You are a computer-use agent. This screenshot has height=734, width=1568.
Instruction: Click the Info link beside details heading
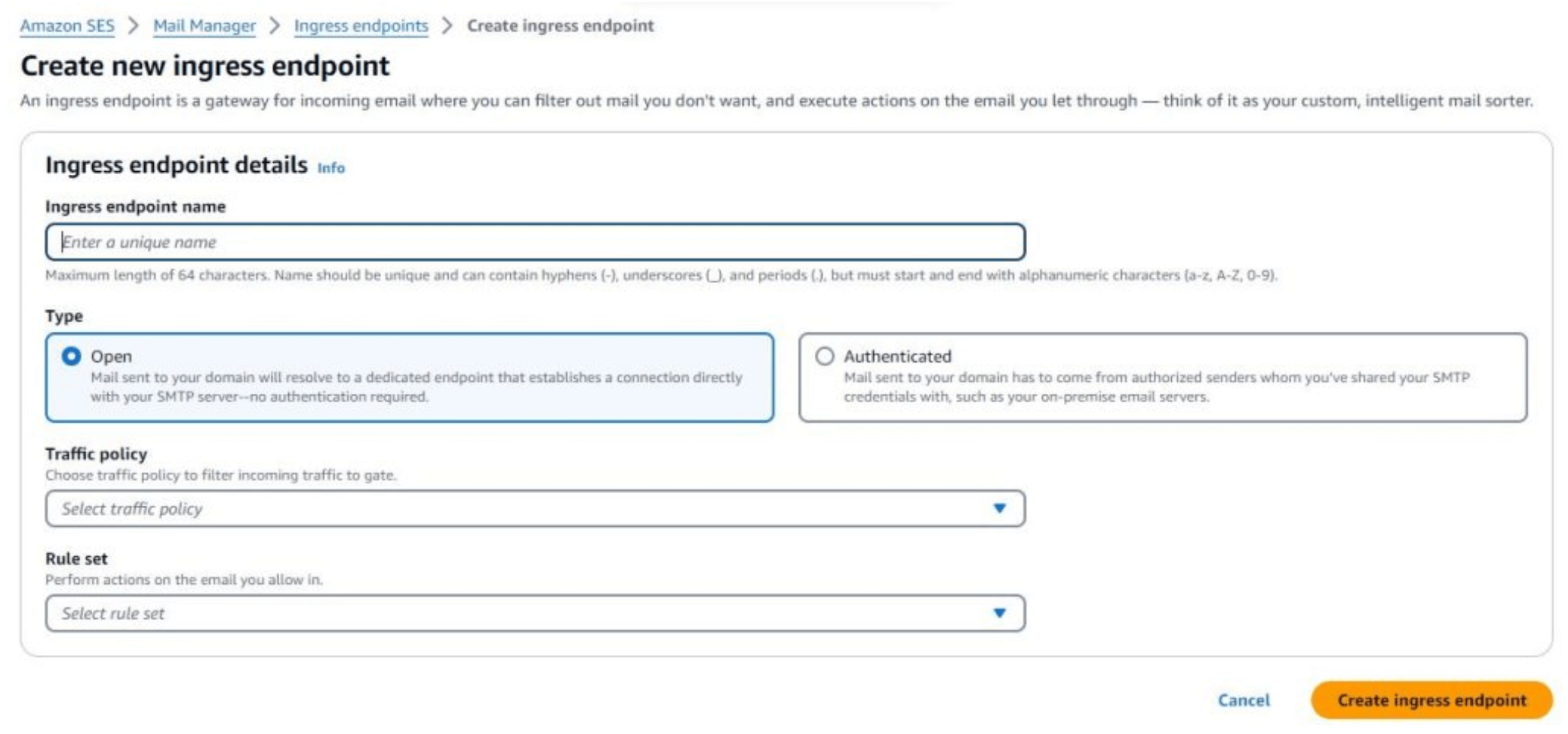point(331,167)
